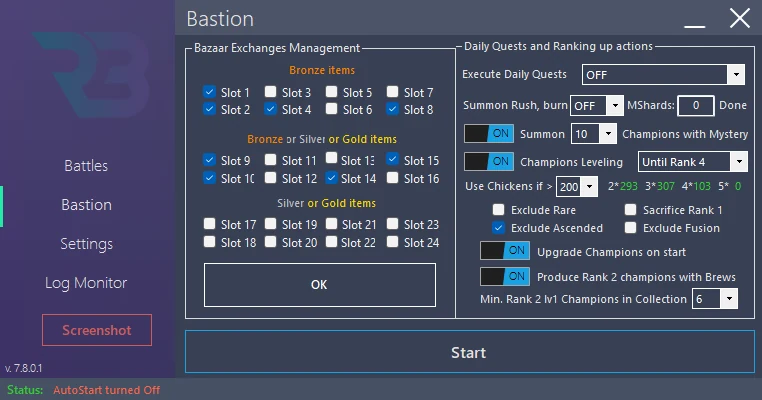This screenshot has height=400, width=762.
Task: Click the version text v. 7.8.0.1
Action: (x=24, y=368)
